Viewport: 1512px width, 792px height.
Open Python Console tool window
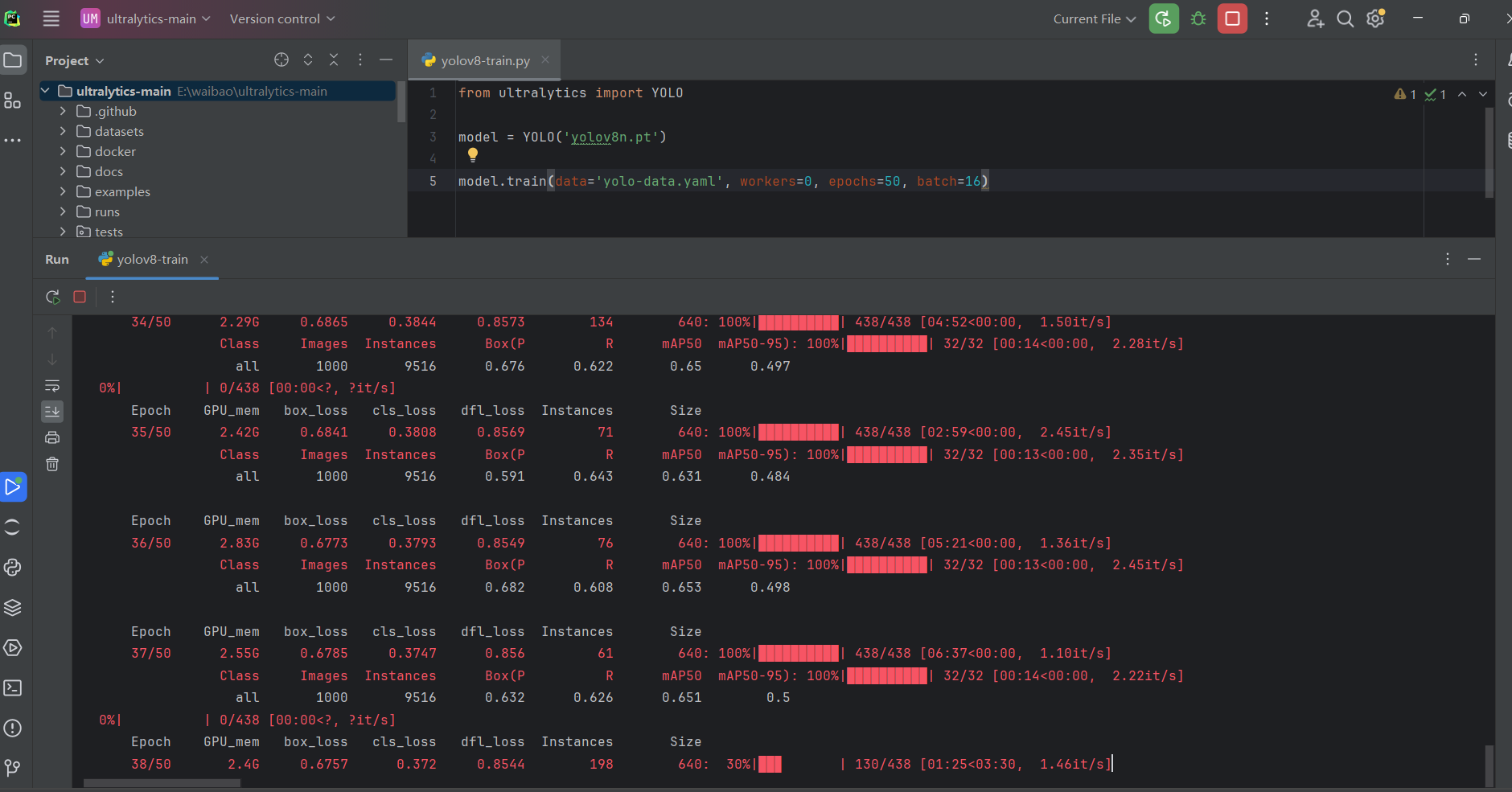click(x=13, y=567)
